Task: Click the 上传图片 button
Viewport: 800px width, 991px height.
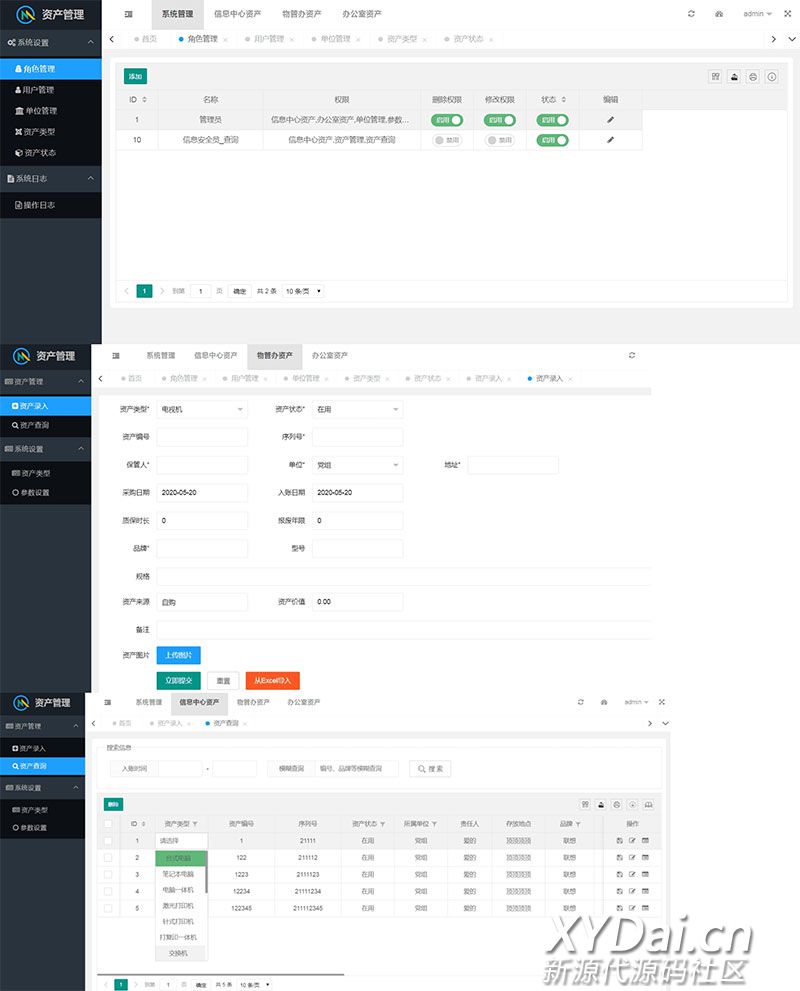Action: point(179,655)
